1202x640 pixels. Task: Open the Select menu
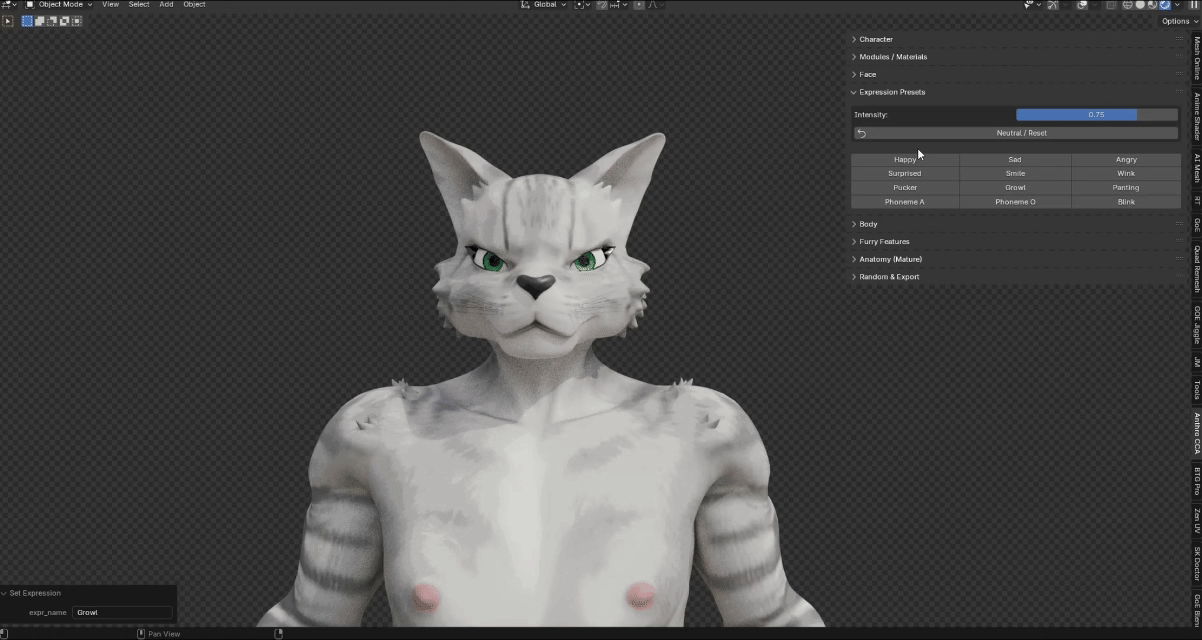pyautogui.click(x=139, y=4)
